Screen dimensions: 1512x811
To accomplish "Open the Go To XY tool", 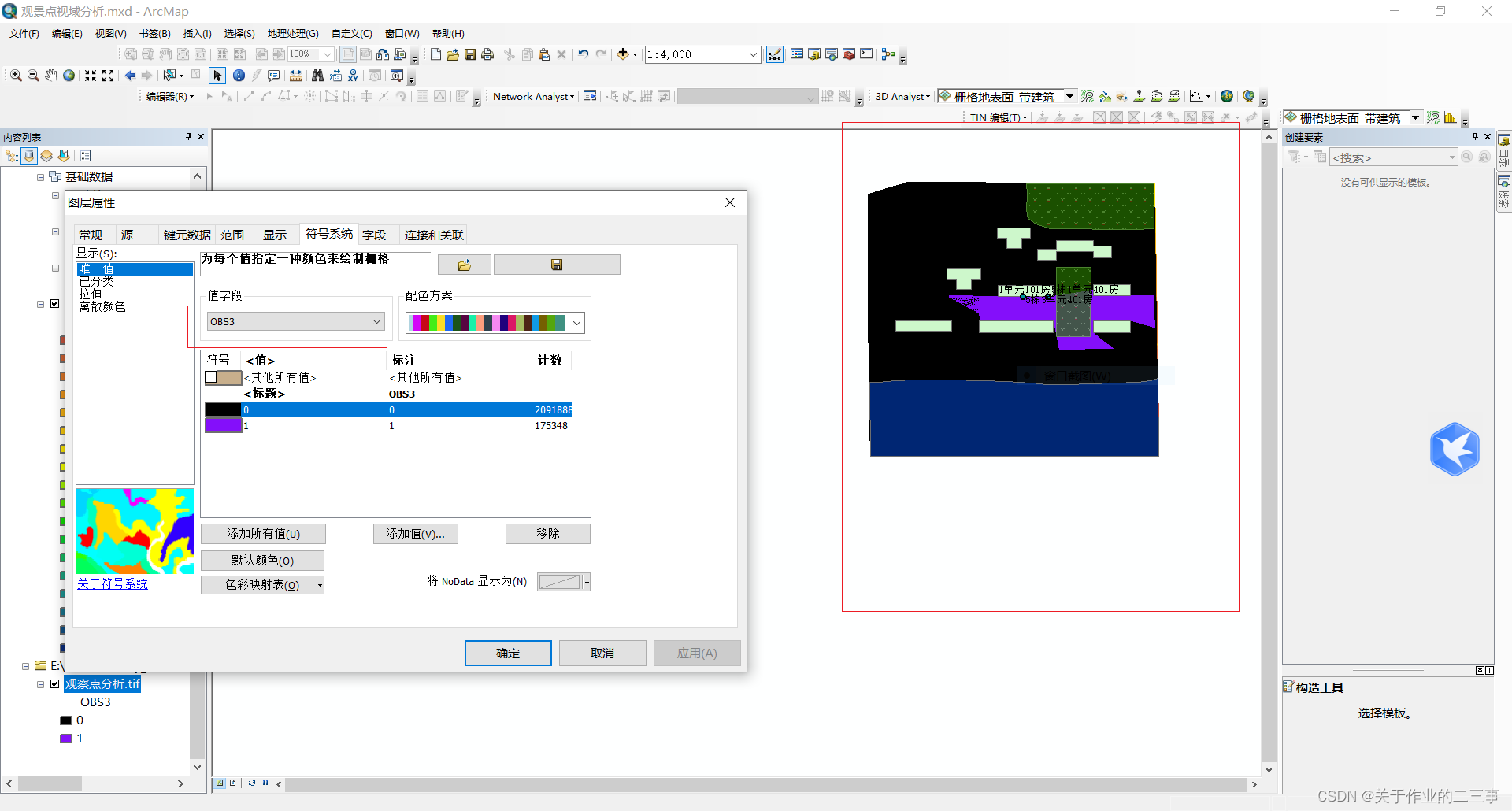I will coord(353,76).
